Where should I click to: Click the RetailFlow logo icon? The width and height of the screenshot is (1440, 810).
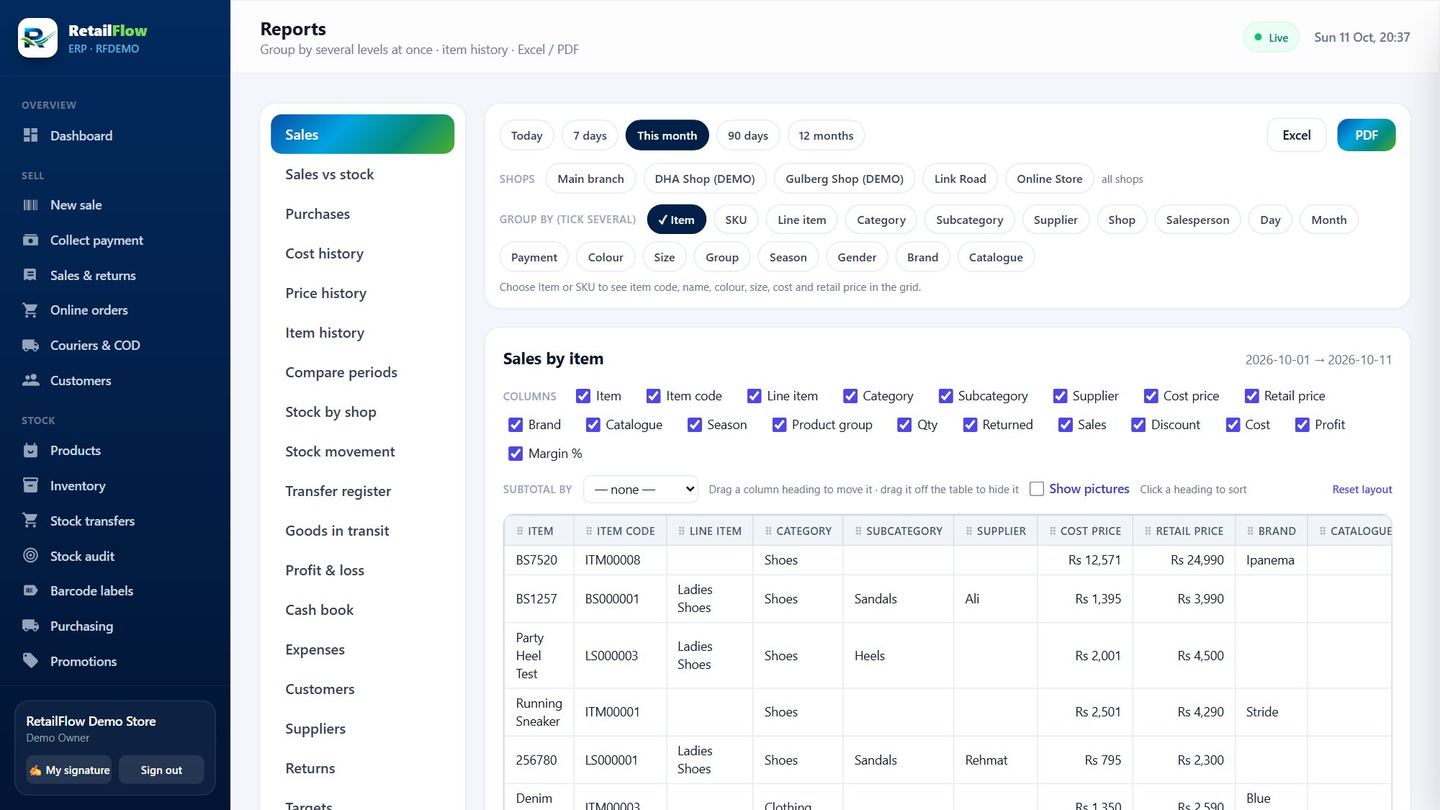[38, 38]
